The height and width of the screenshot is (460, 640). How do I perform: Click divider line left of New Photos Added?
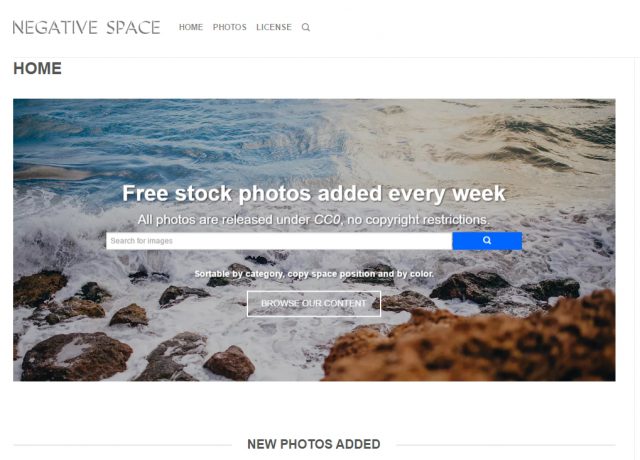[x=122, y=445]
